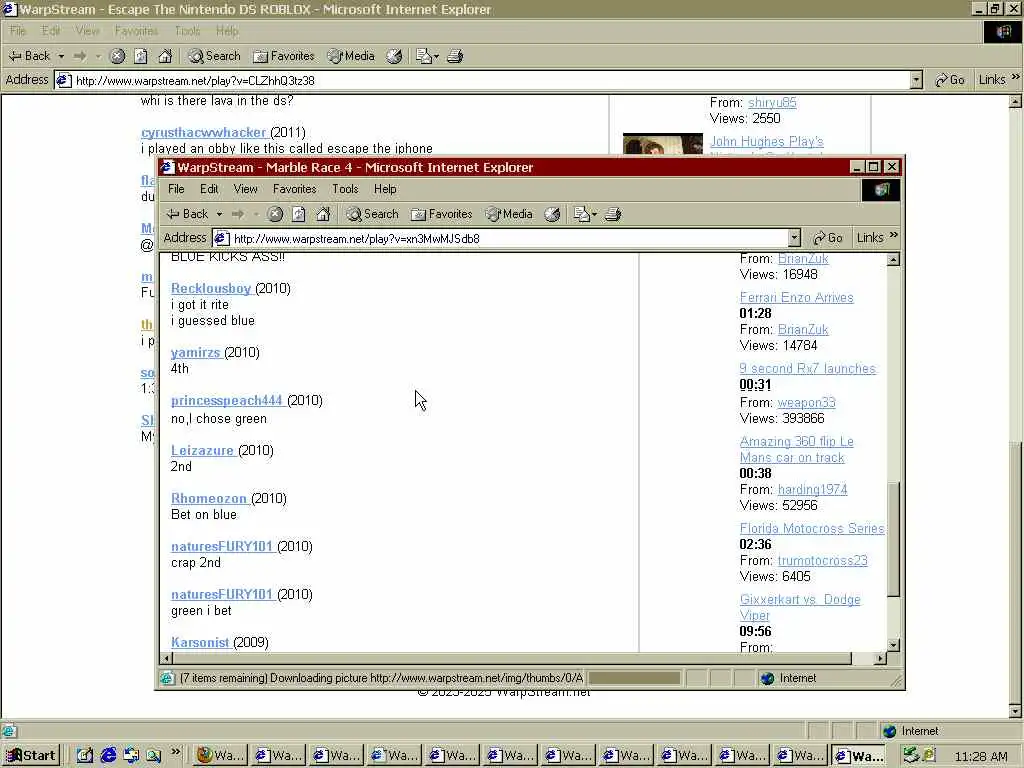Viewport: 1024px width, 768px height.
Task: Open Recklousboy commenter profile link
Action: tap(211, 288)
